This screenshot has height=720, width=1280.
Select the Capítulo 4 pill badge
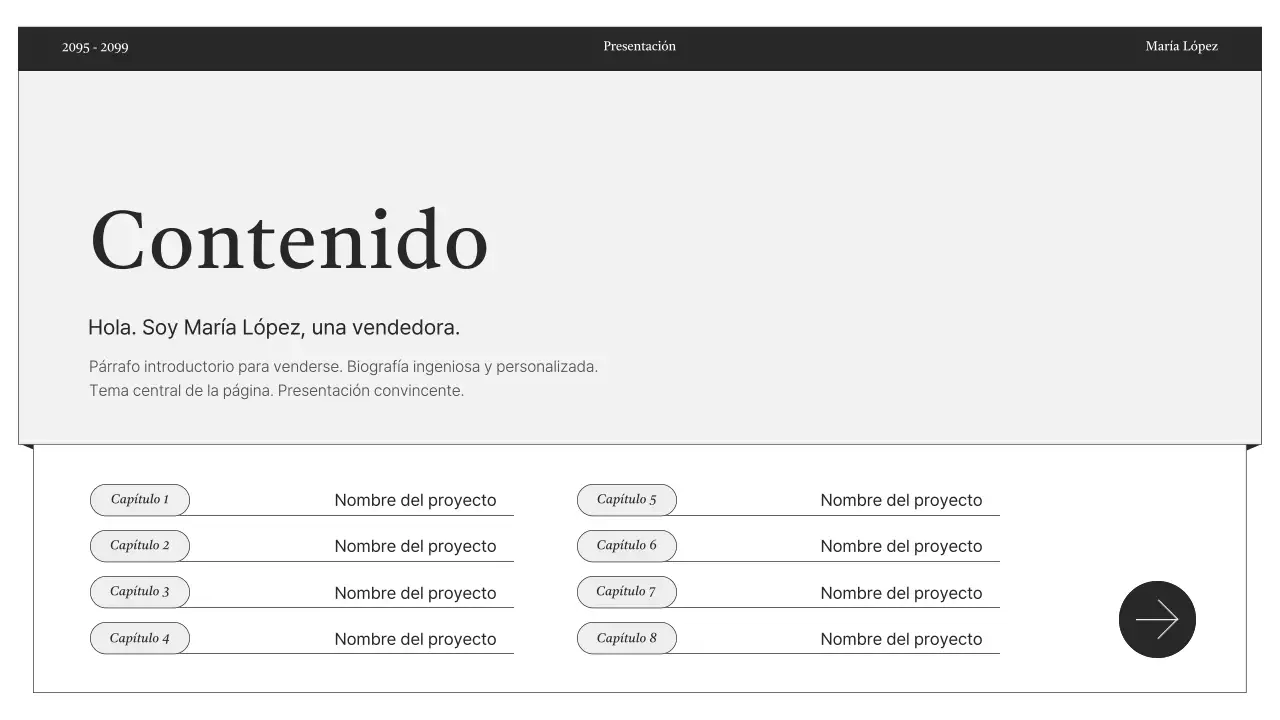click(139, 638)
